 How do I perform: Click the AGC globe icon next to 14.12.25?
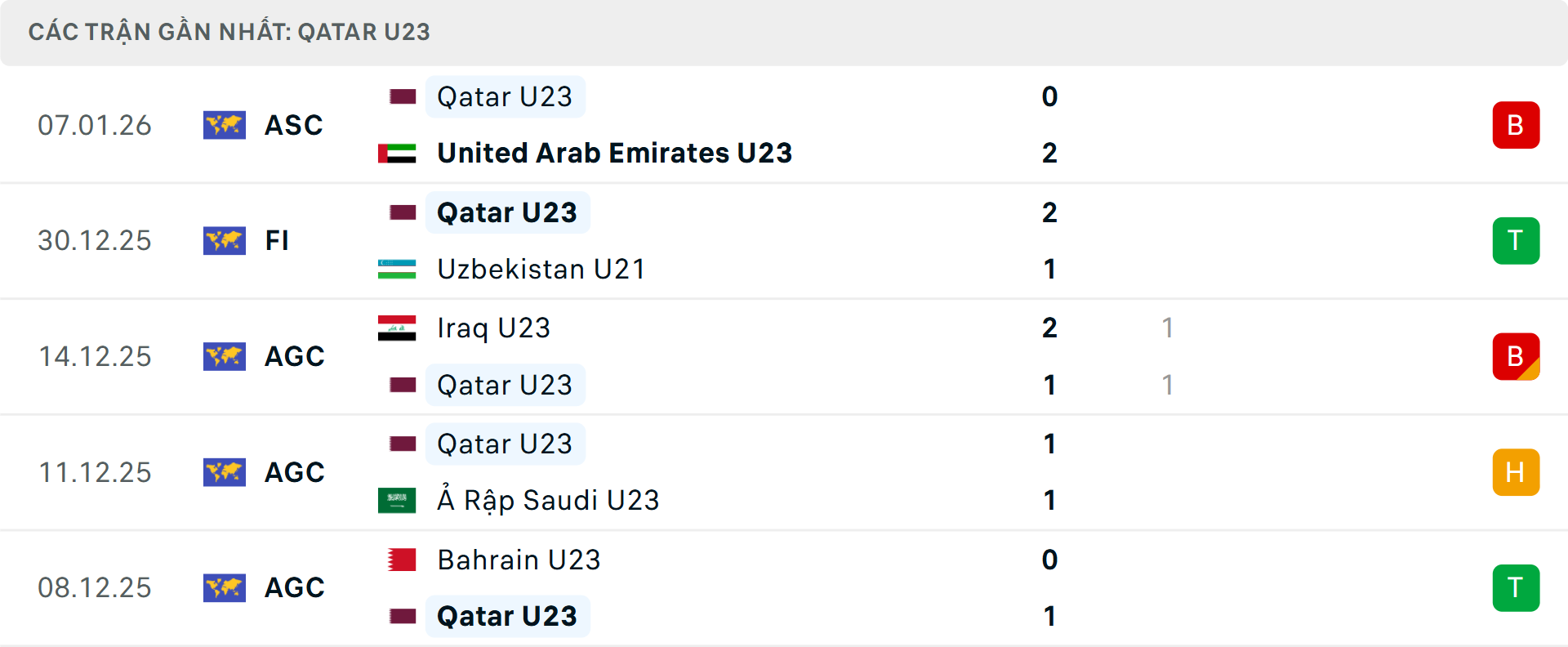pos(225,356)
